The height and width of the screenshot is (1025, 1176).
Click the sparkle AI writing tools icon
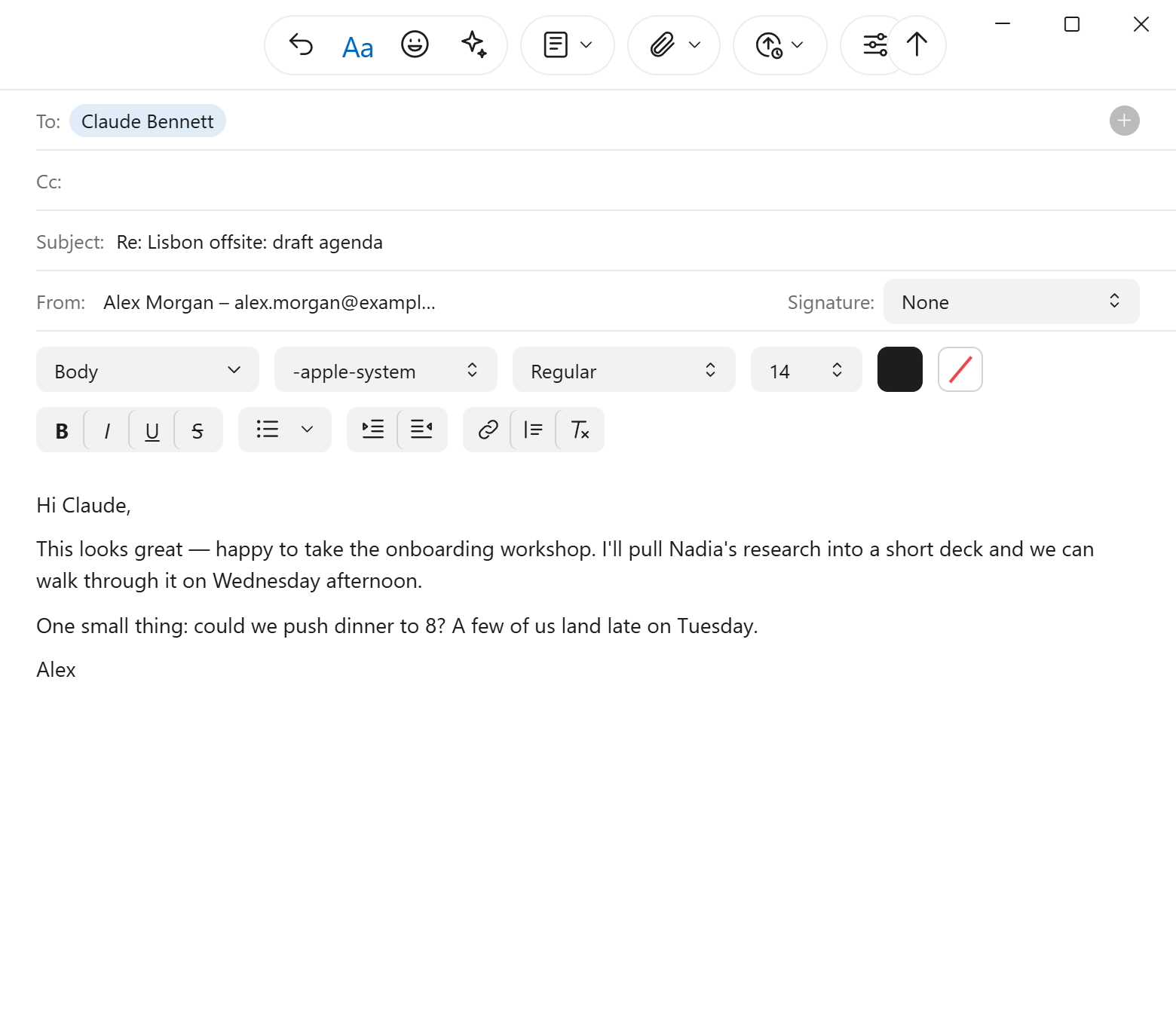click(474, 44)
